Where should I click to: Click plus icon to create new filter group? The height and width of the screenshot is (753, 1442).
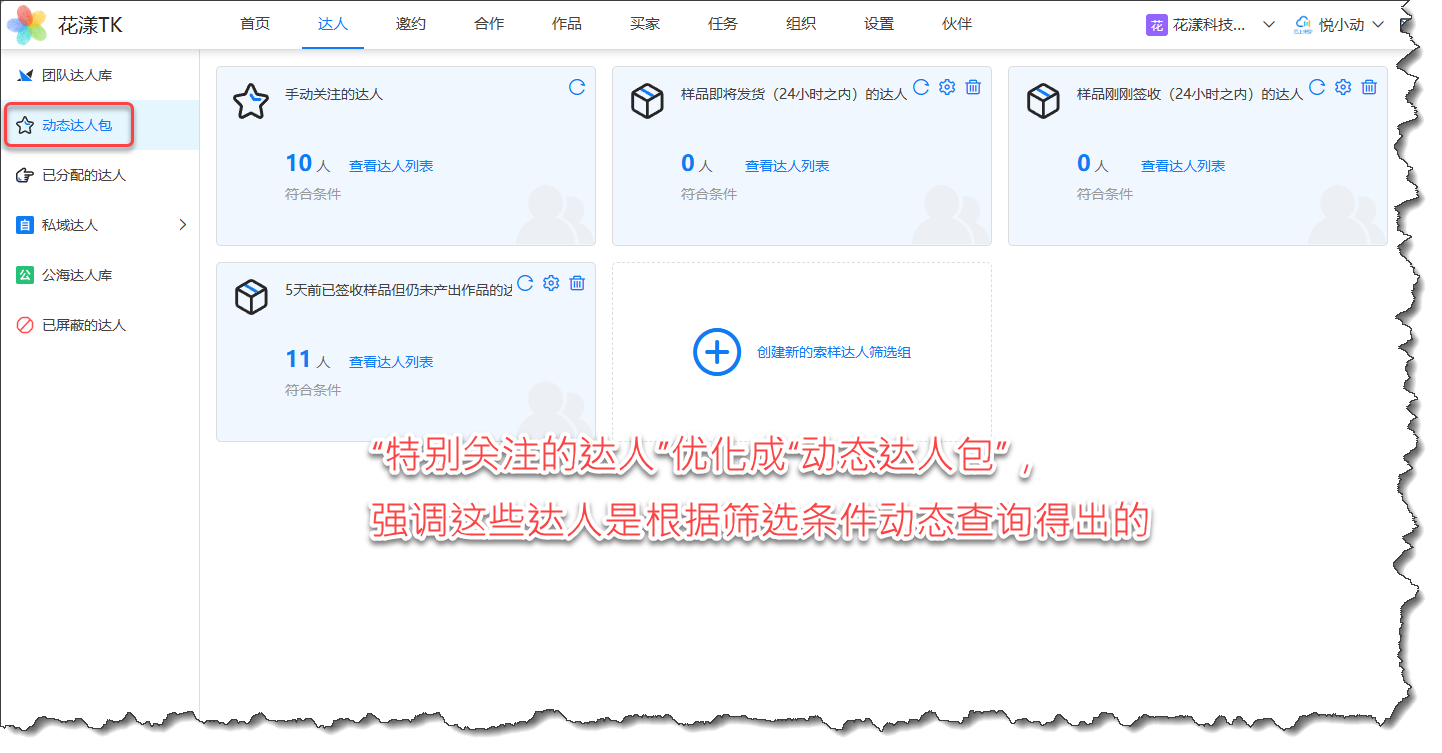[x=717, y=352]
